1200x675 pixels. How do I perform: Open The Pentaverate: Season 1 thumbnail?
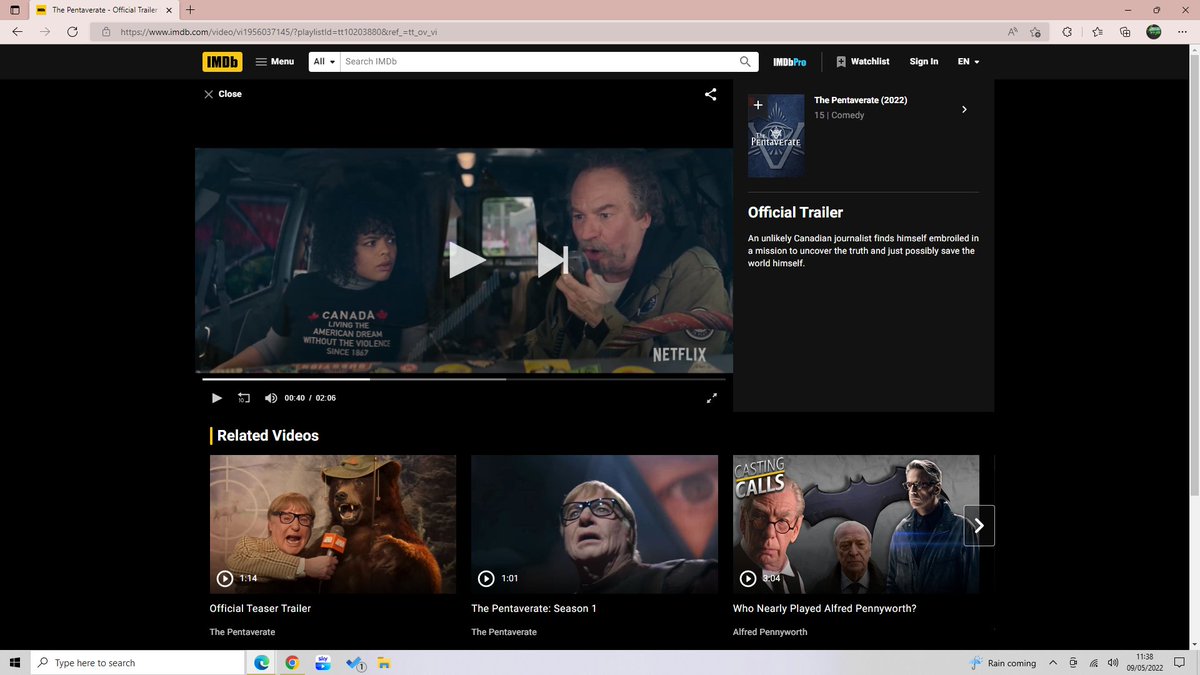pyautogui.click(x=594, y=524)
